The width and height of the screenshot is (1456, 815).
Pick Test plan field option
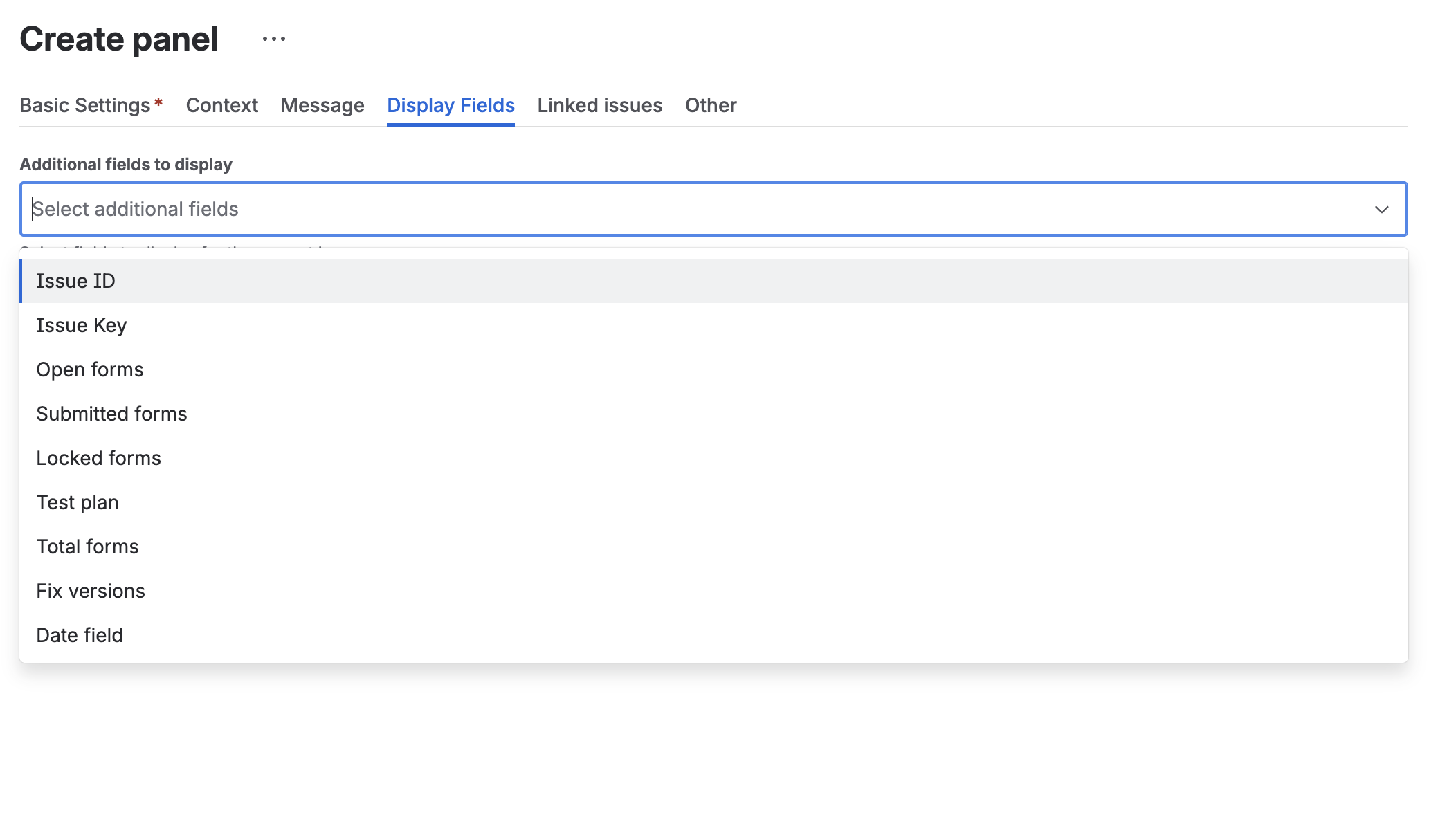tap(78, 502)
